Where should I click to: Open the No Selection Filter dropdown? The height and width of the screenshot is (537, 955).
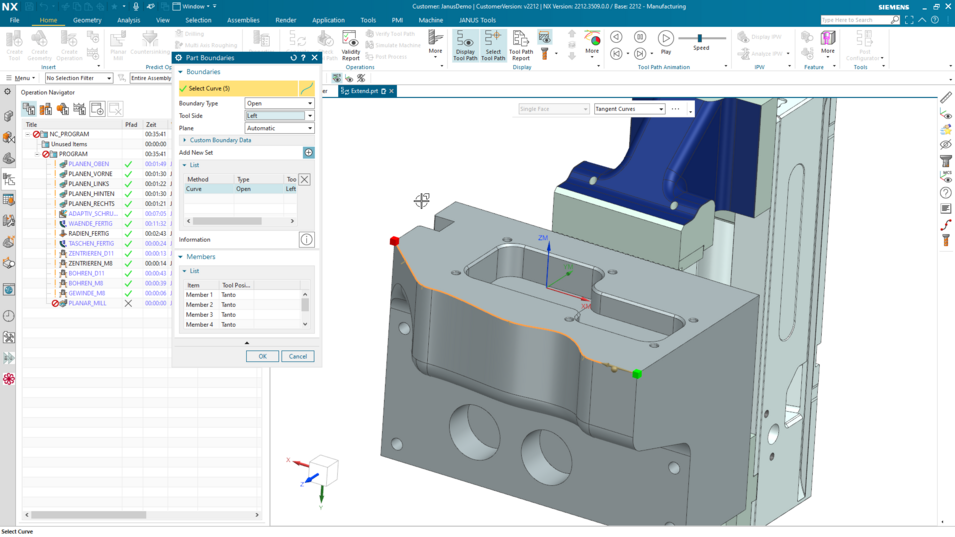point(79,78)
